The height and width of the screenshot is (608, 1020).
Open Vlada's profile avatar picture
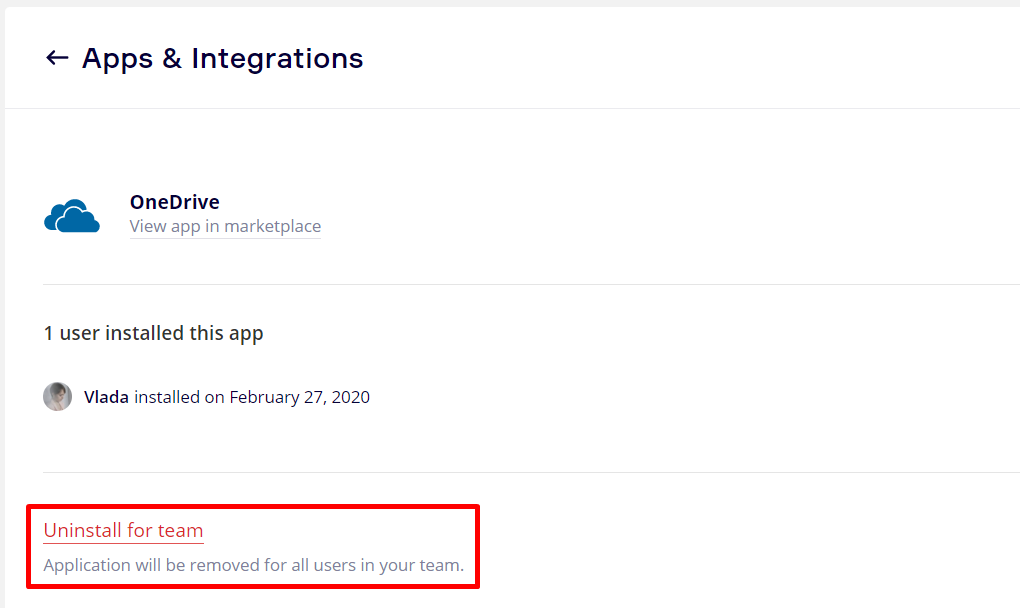click(x=57, y=397)
